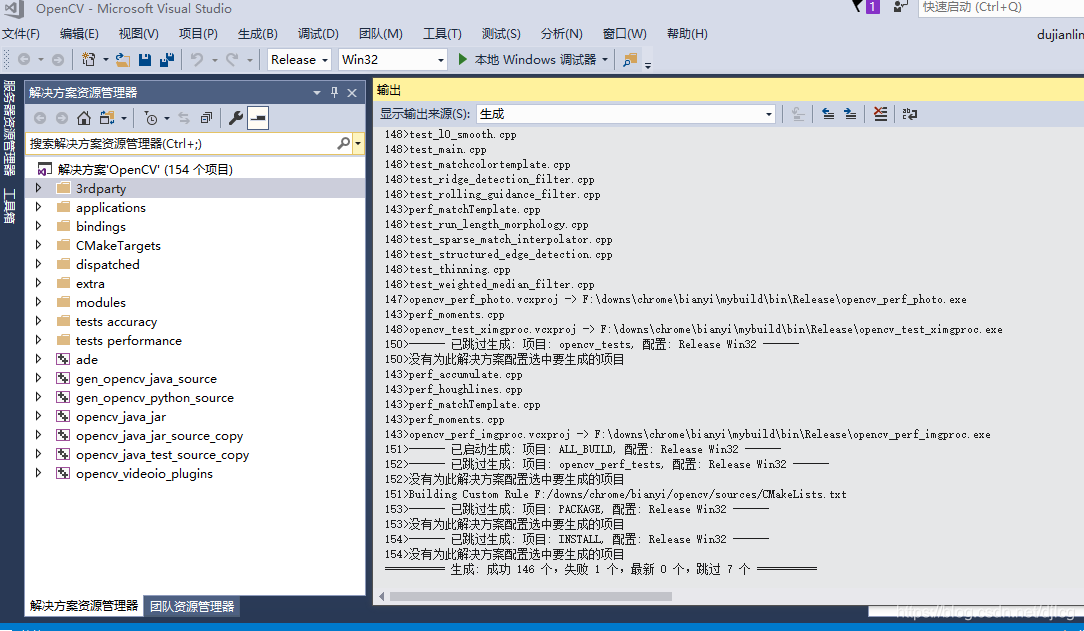
Task: Click the Undo arrow icon
Action: pyautogui.click(x=197, y=60)
